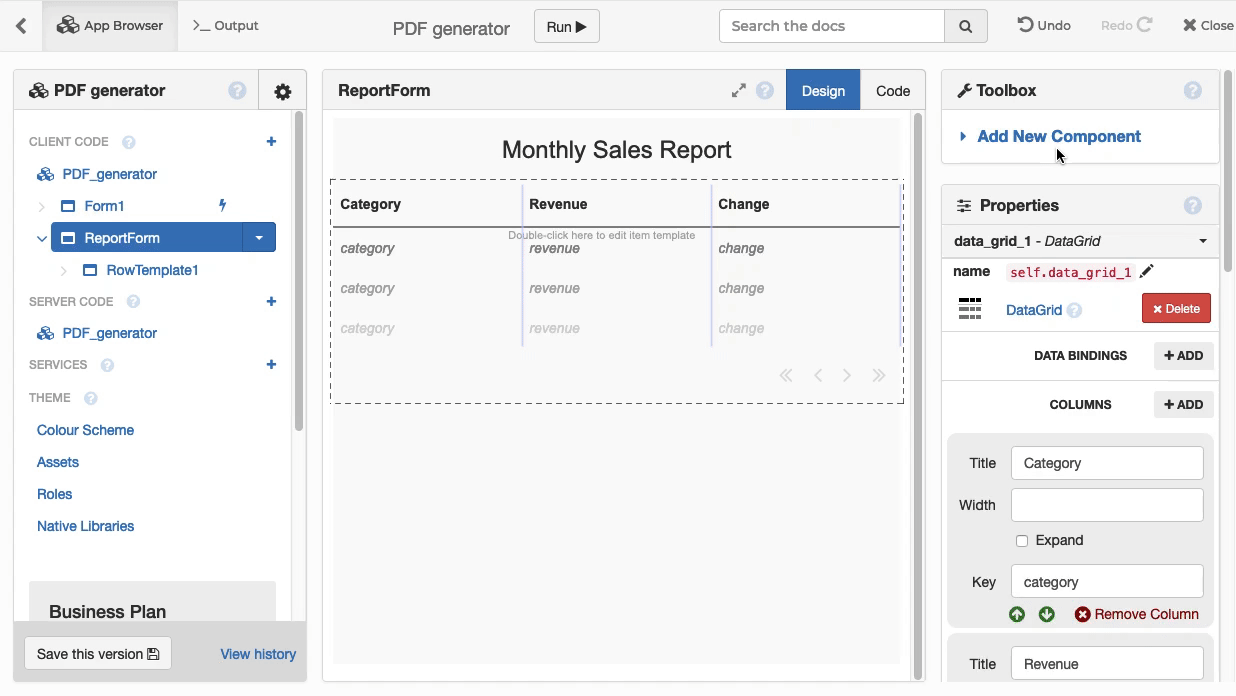Expand the Form1 tree node
Screen dimensions: 1236x696
41,206
